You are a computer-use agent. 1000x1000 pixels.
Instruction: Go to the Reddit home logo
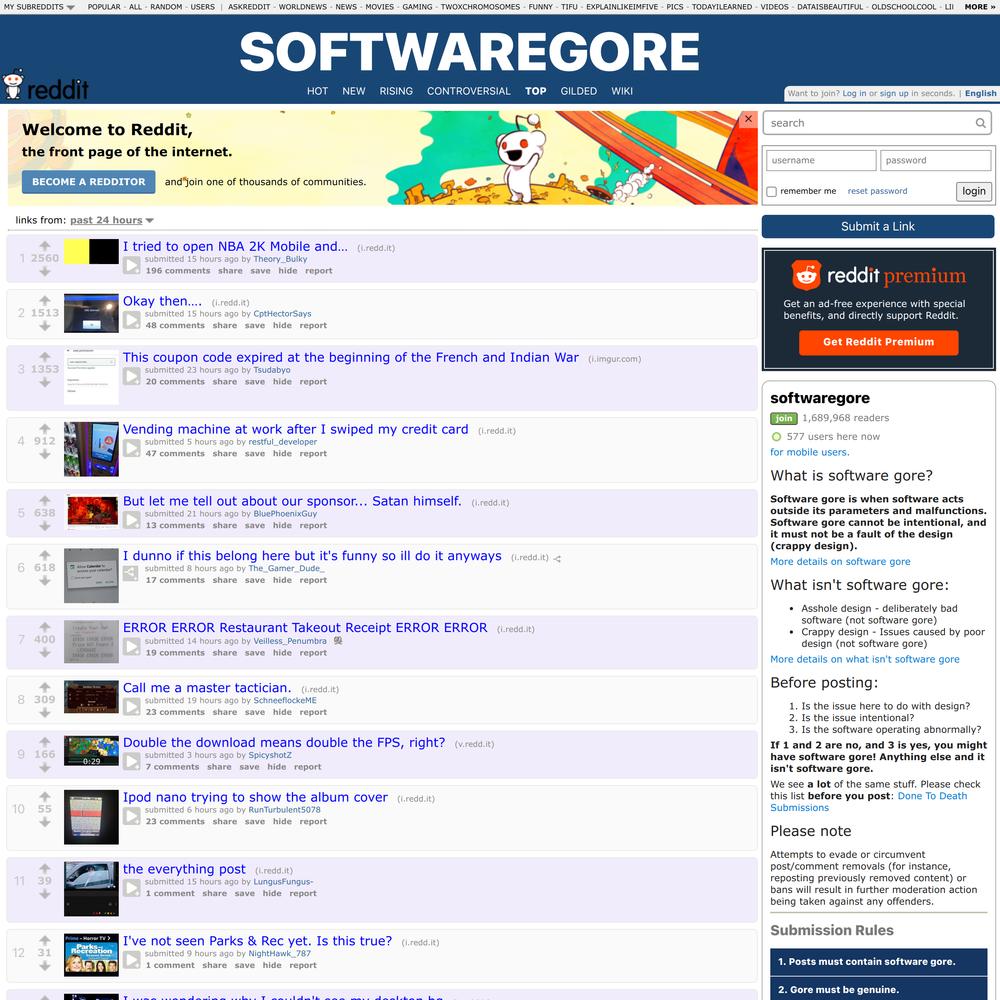point(45,85)
